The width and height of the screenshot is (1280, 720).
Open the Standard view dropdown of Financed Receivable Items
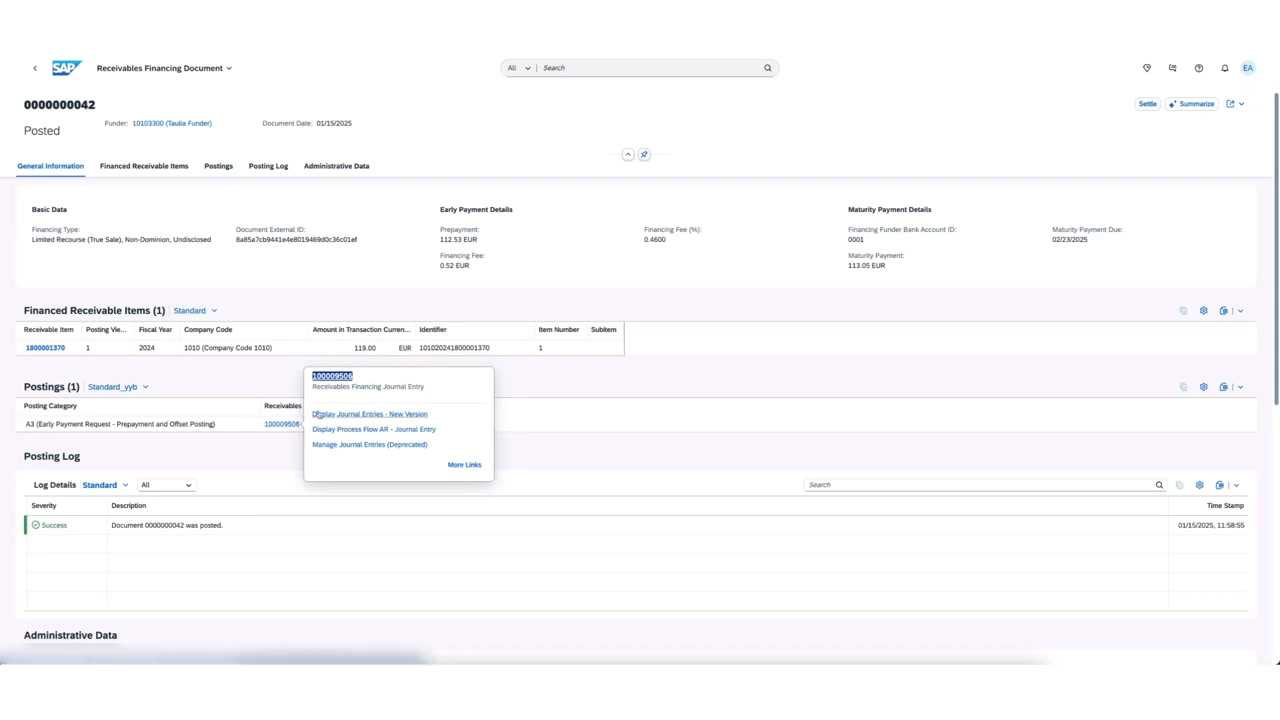click(x=195, y=311)
